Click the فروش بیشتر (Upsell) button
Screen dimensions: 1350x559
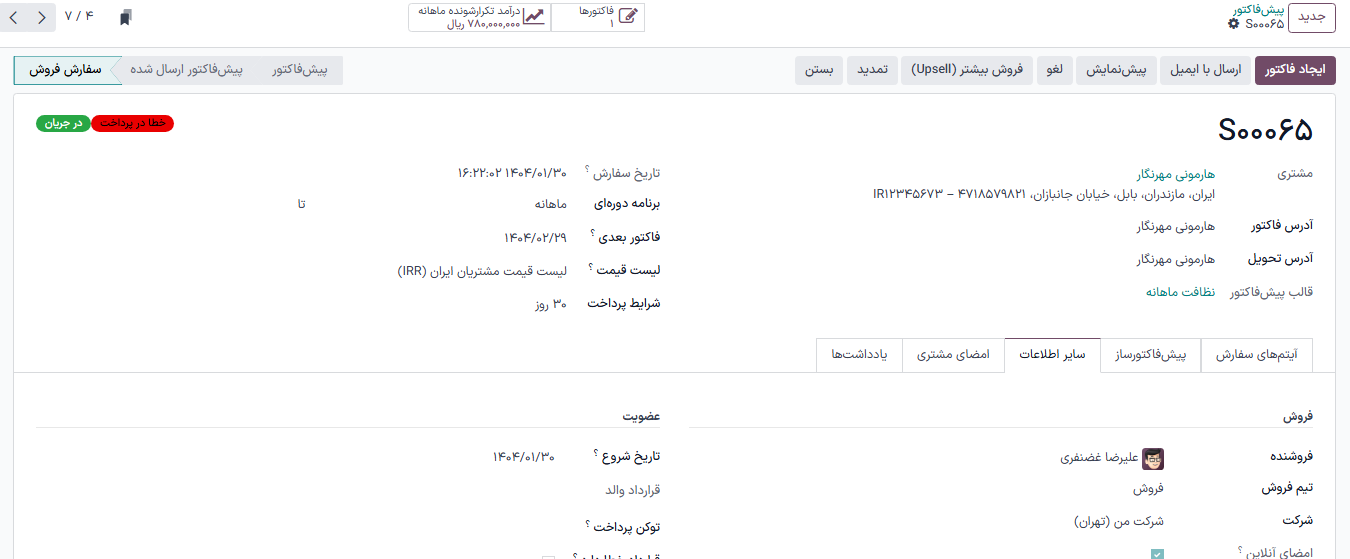point(968,70)
